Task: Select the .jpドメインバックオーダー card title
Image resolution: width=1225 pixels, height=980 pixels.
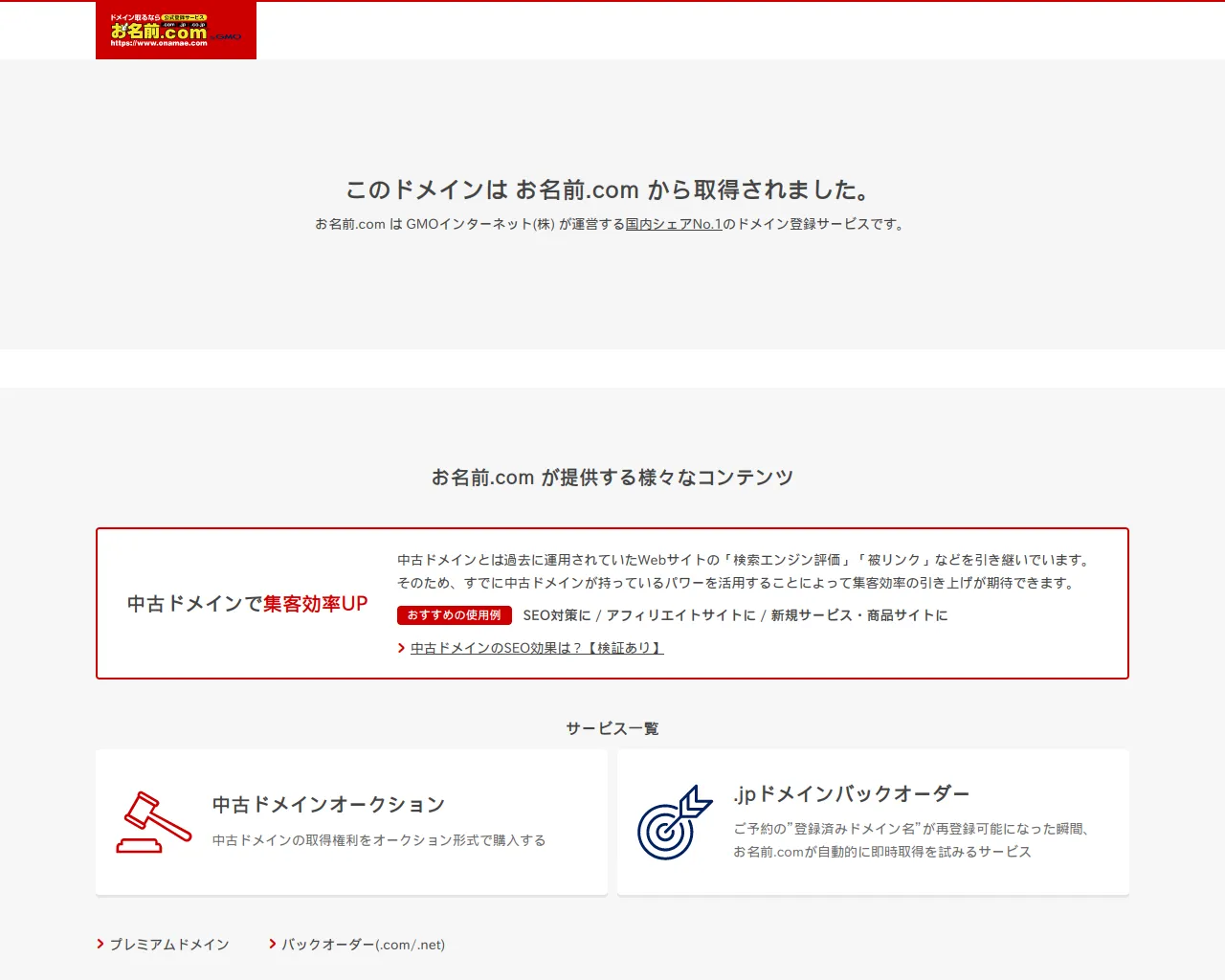Action: point(852,793)
